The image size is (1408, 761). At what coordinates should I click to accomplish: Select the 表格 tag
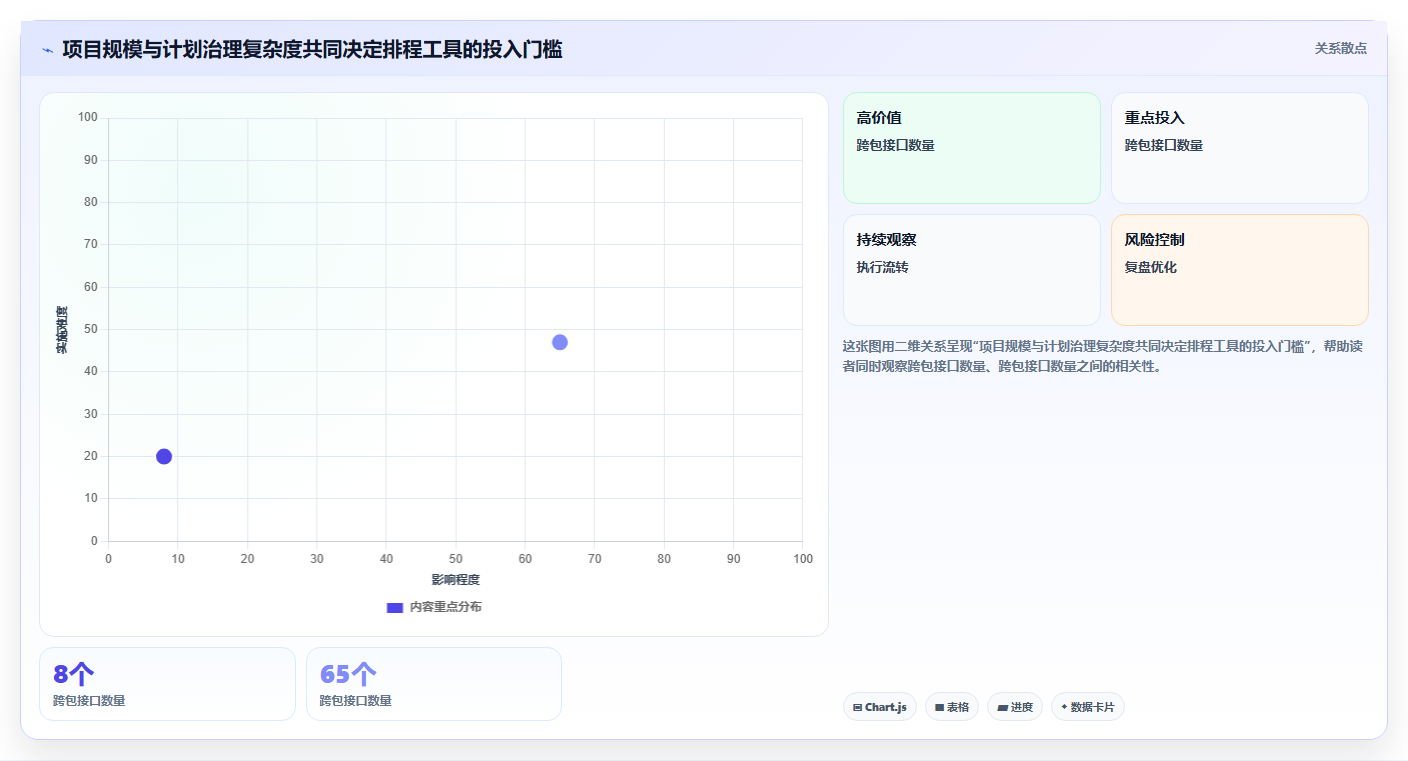pos(952,707)
